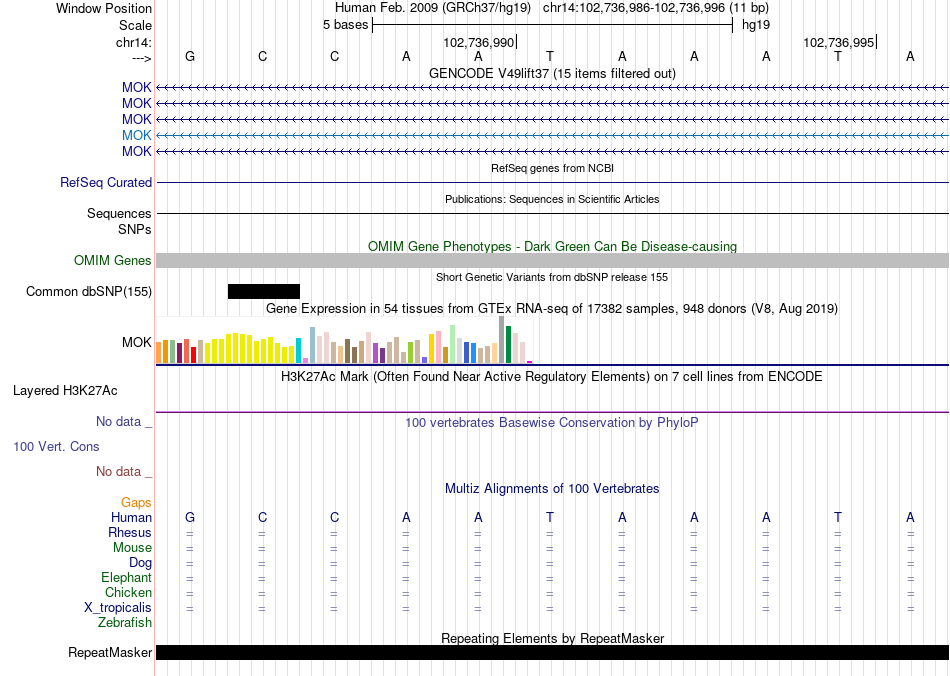The image size is (950, 676).
Task: Click the dark green bar in GTEx chart
Action: tap(509, 345)
